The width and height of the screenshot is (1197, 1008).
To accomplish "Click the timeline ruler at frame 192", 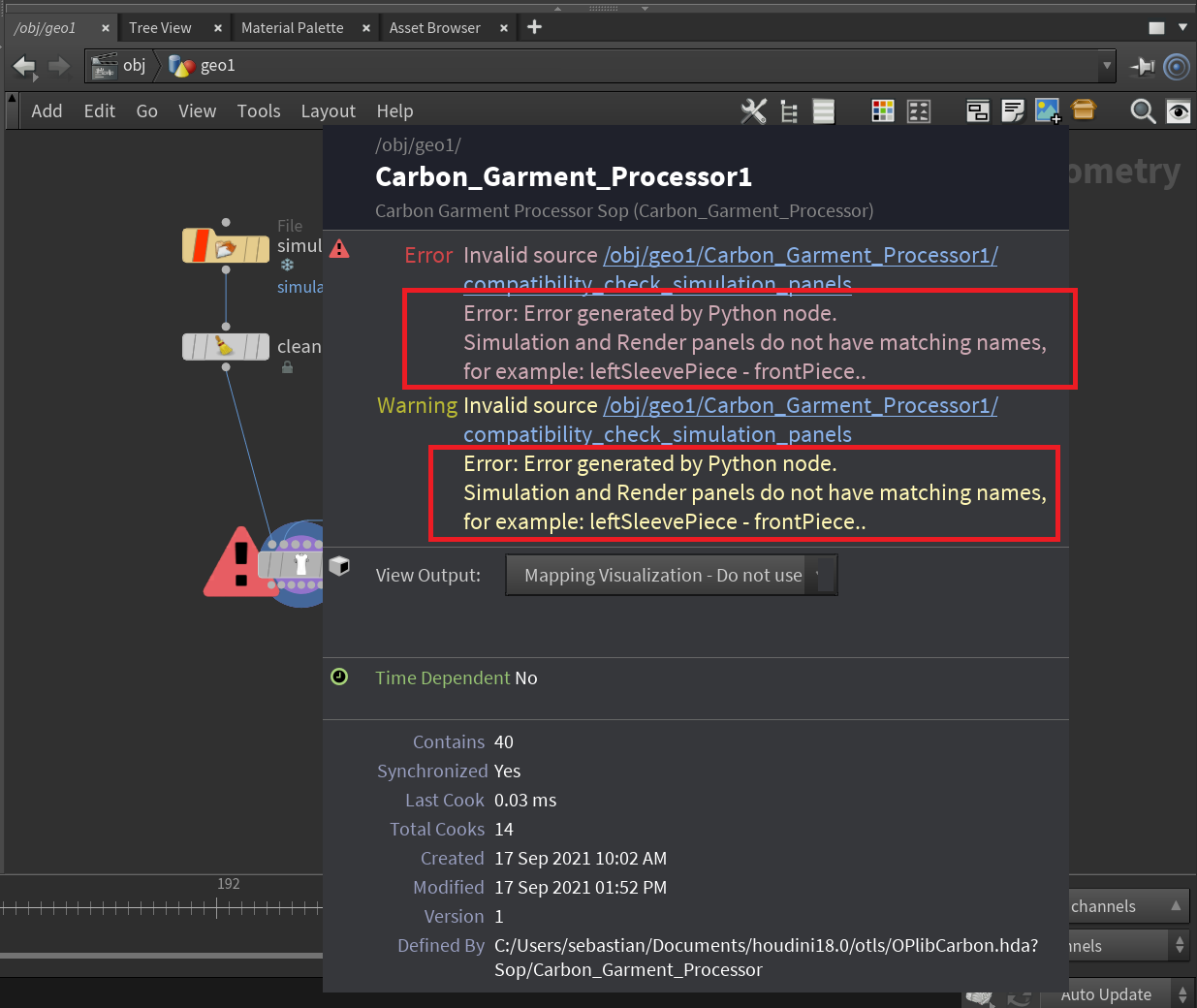I will [217, 907].
